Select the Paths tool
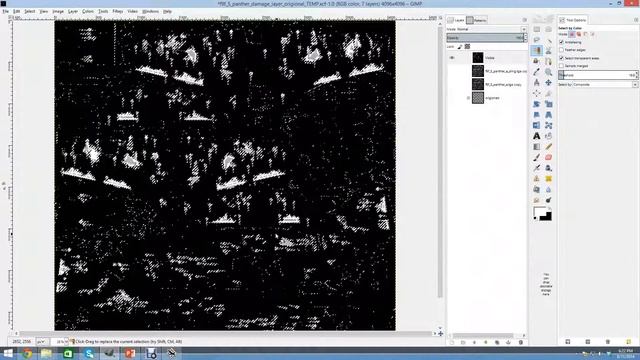The image size is (640, 360). (549, 61)
